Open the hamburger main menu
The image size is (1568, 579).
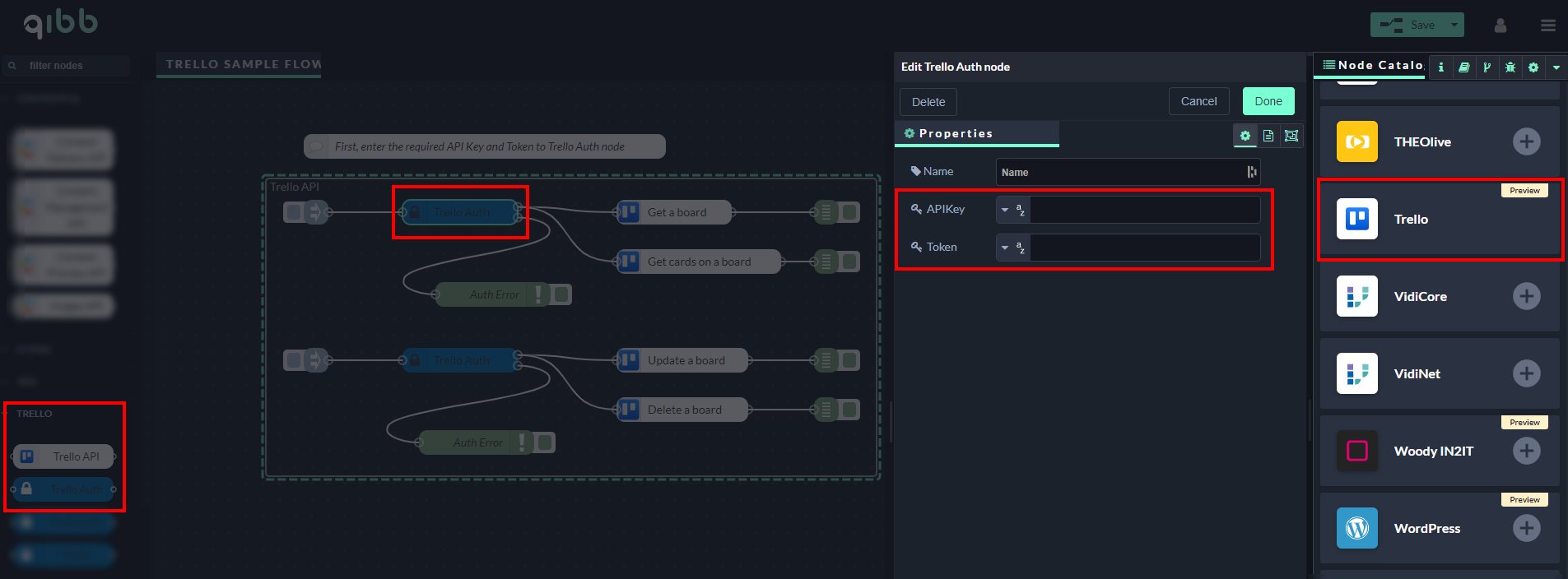pyautogui.click(x=1548, y=25)
